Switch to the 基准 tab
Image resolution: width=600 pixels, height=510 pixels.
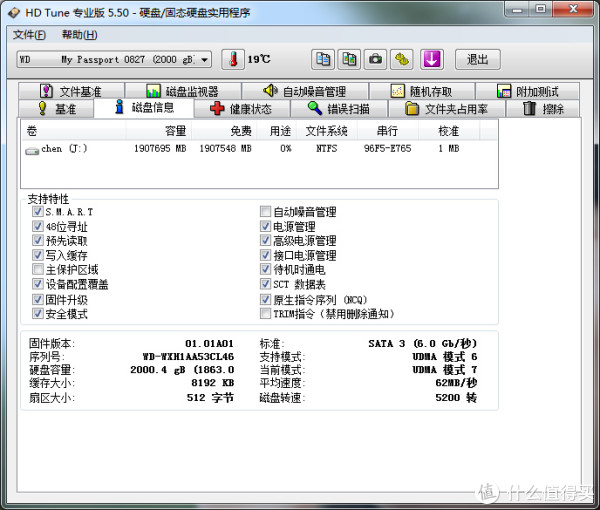coord(57,109)
